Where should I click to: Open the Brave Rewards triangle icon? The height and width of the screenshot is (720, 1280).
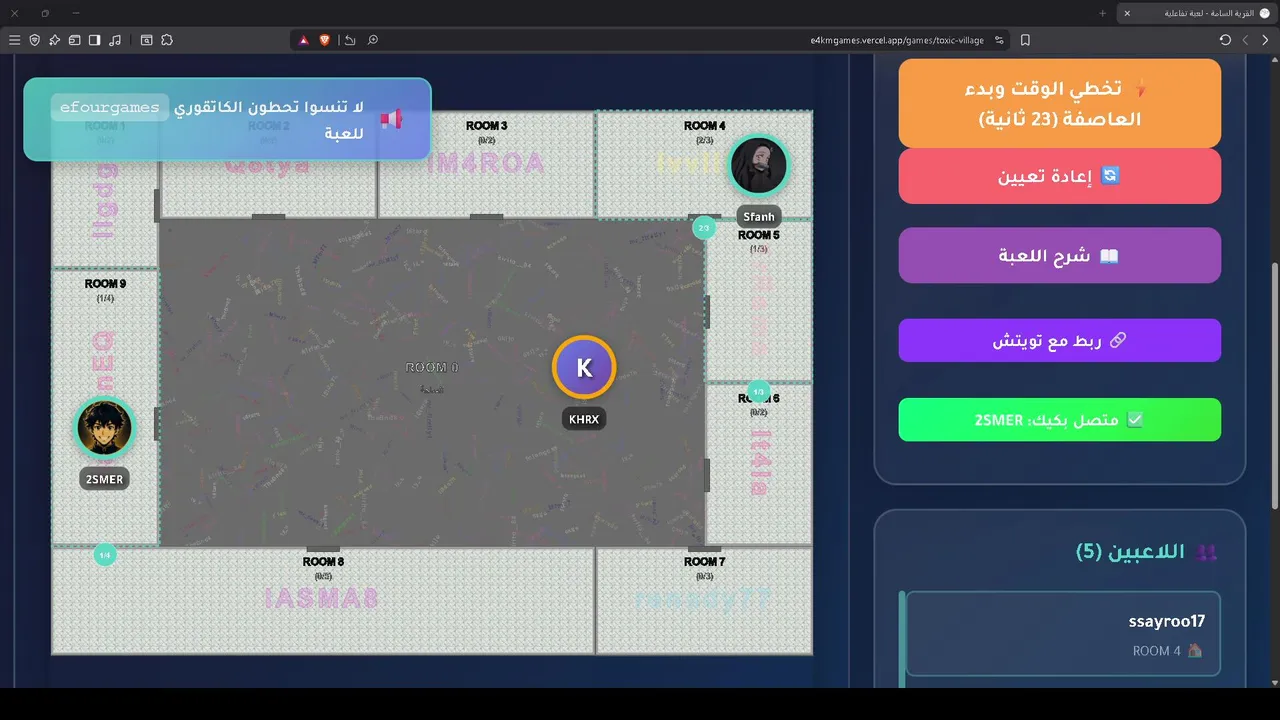click(304, 40)
